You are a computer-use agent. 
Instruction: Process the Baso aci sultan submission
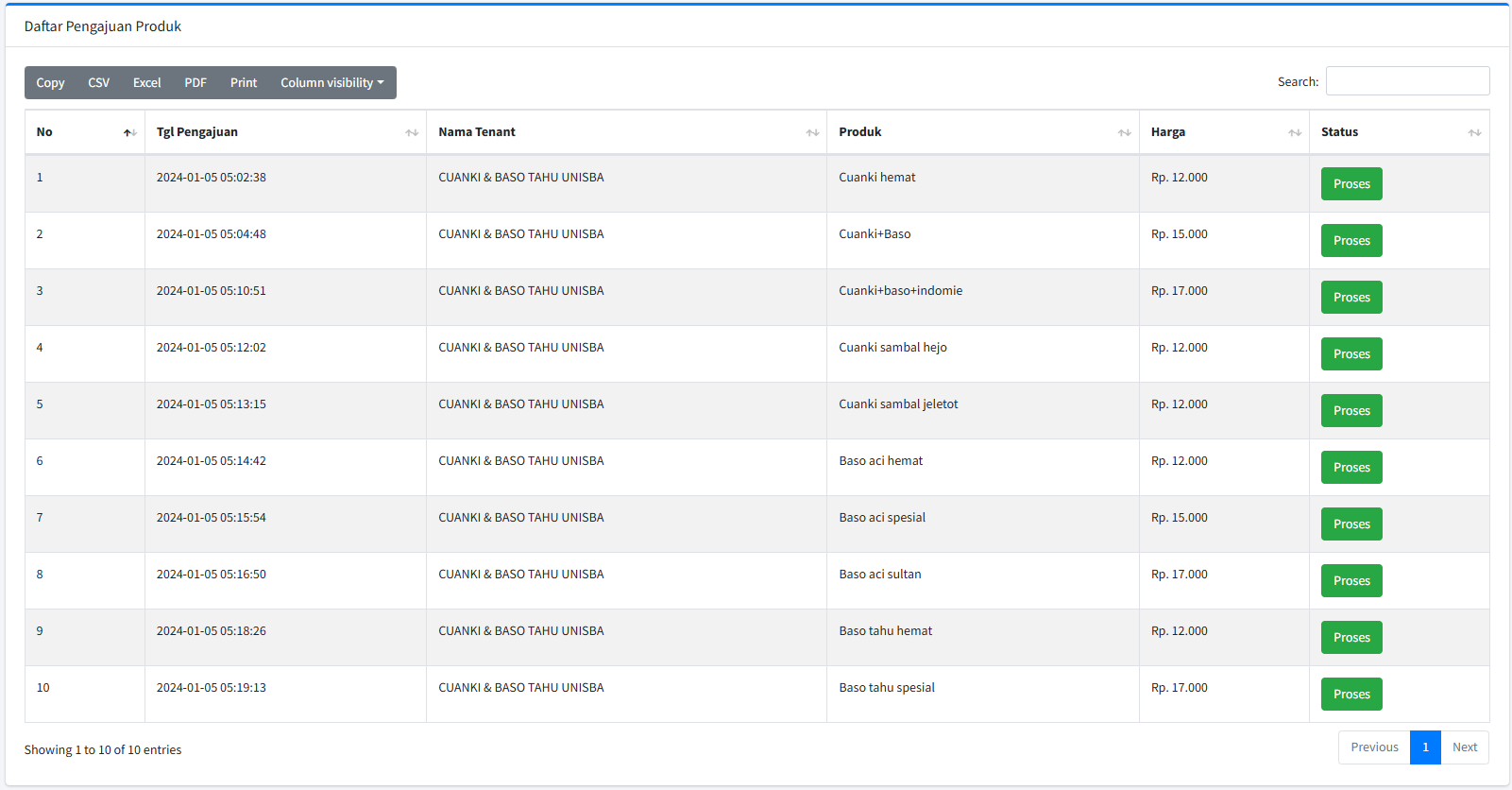tap(1351, 581)
